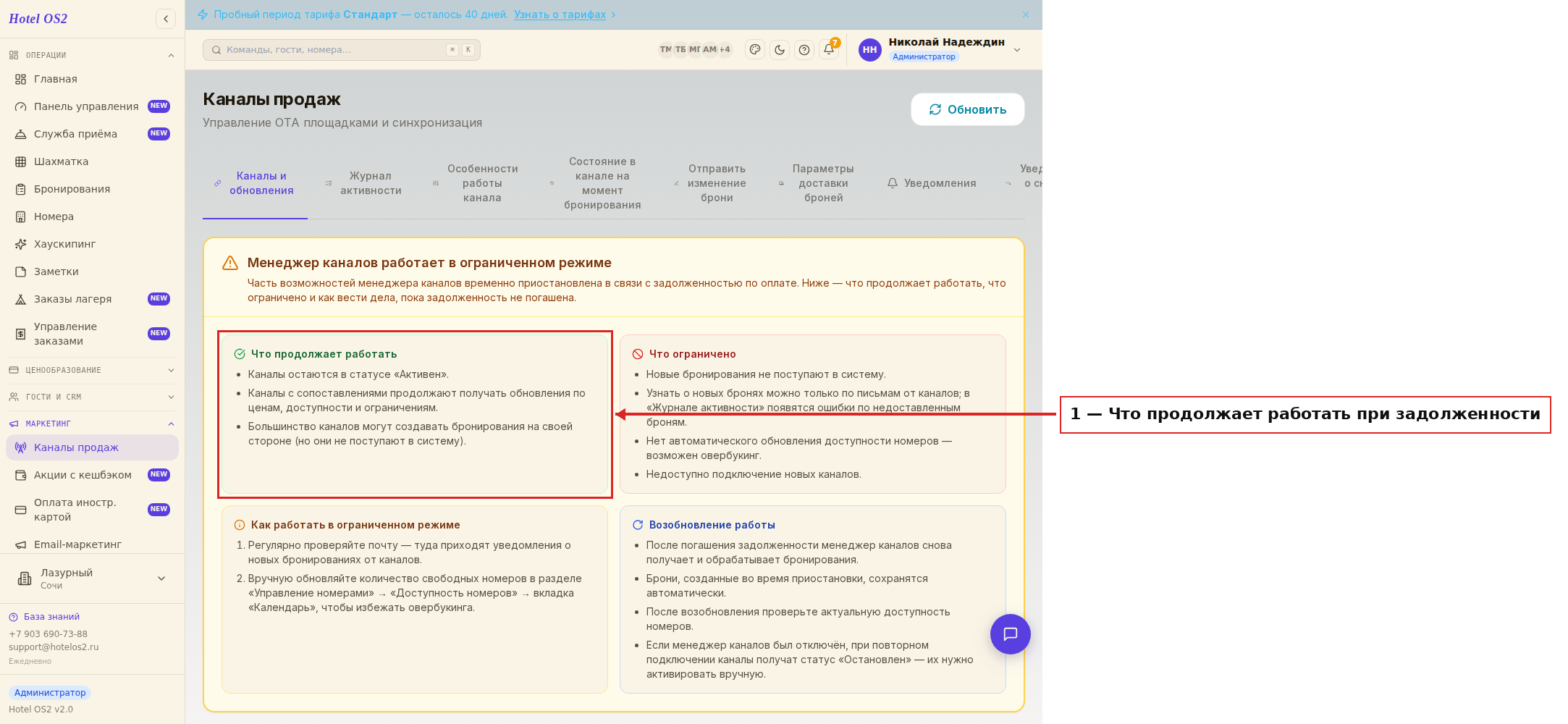Click the Администратор badge at sidebar bottom
The height and width of the screenshot is (724, 1568).
tap(50, 693)
